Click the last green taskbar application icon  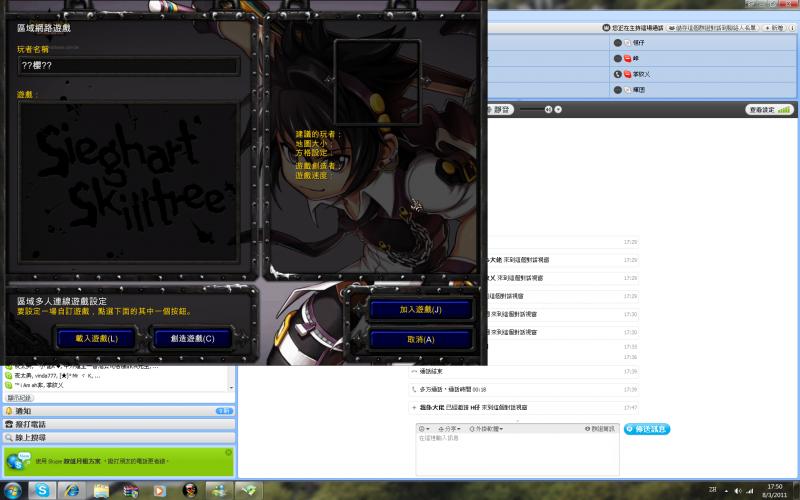249,490
